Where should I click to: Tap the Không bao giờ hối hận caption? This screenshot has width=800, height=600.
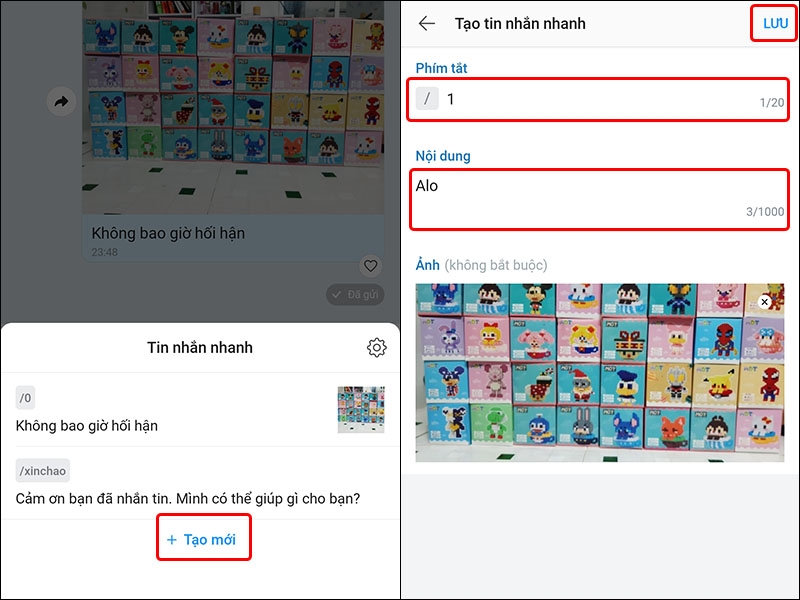click(x=168, y=233)
